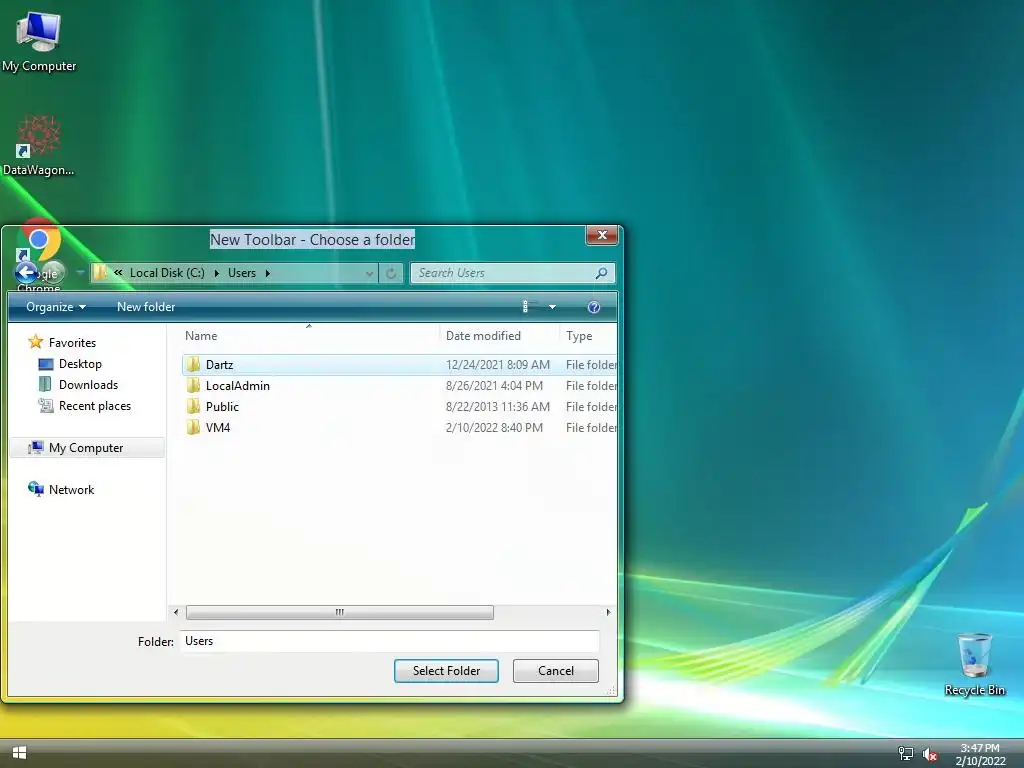
Task: Click the scrollbar right arrow
Action: coord(608,612)
